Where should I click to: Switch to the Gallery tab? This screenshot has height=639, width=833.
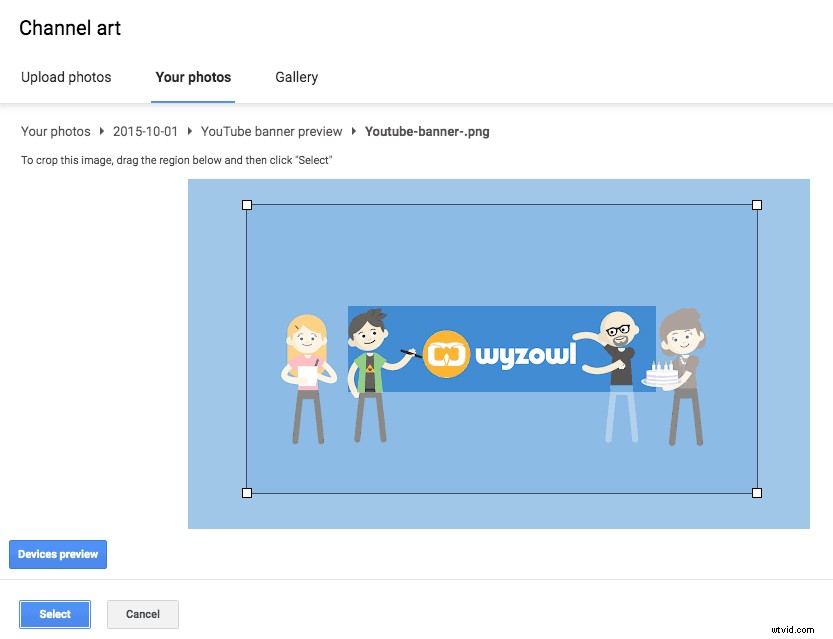[x=296, y=77]
